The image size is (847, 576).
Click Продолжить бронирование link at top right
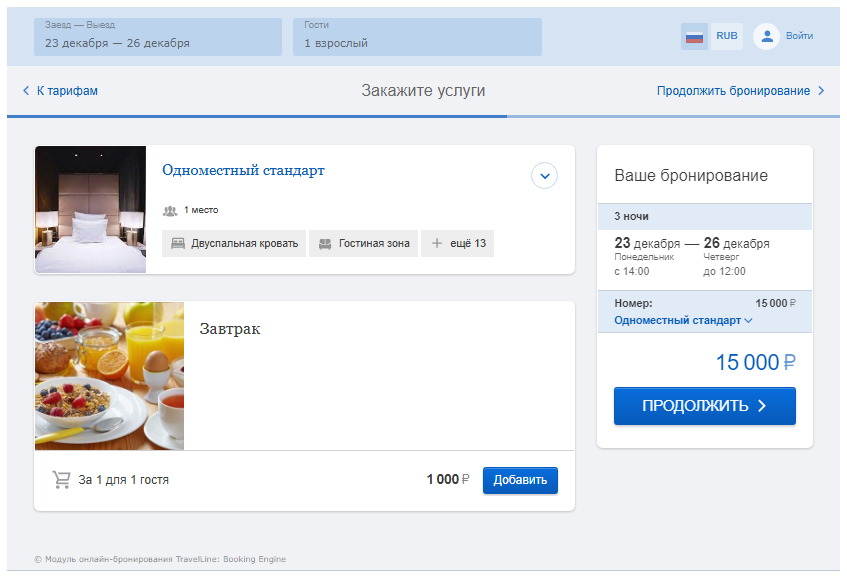click(733, 91)
